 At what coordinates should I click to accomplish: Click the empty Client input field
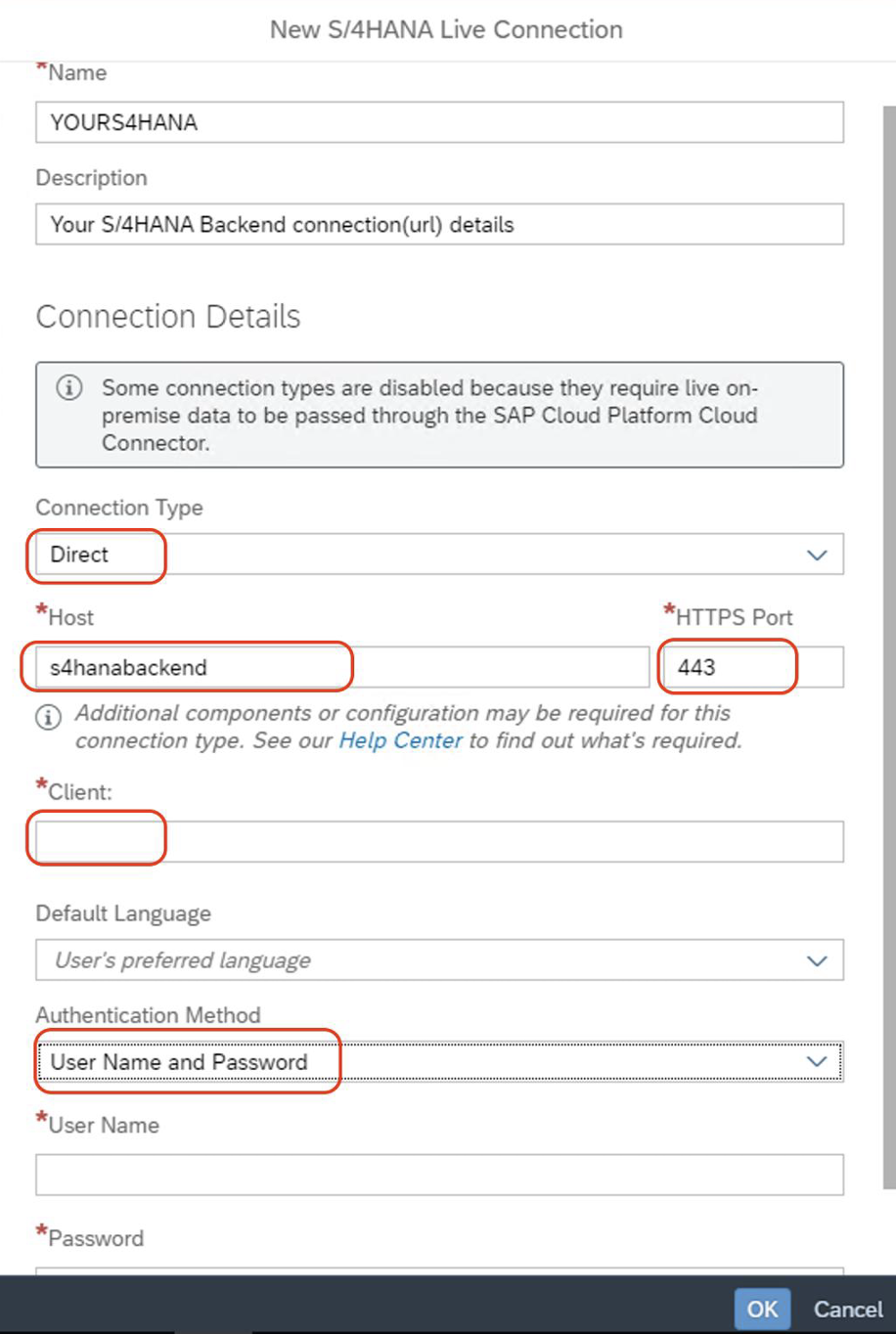click(439, 841)
